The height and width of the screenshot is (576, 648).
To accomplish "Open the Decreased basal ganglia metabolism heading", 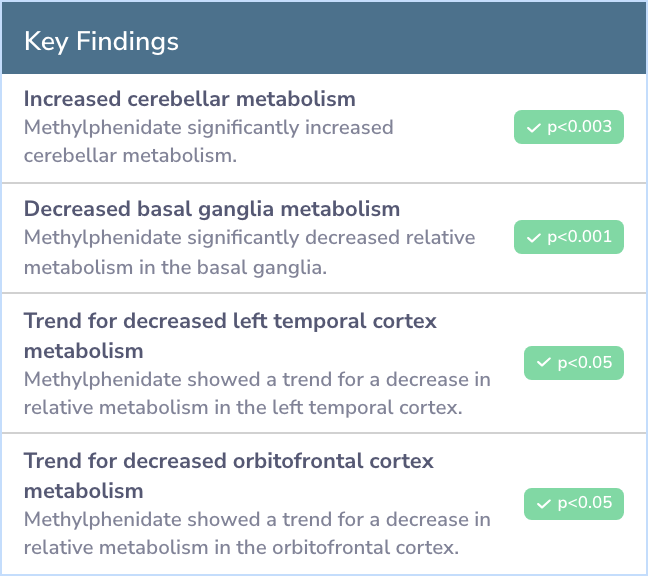I will tap(212, 209).
